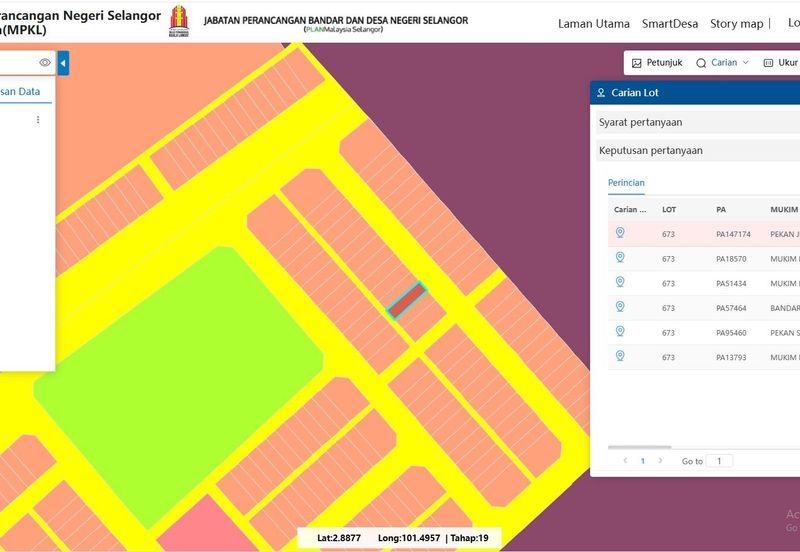Click the Petunjuk image icon
The width and height of the screenshot is (800, 552).
pos(637,63)
